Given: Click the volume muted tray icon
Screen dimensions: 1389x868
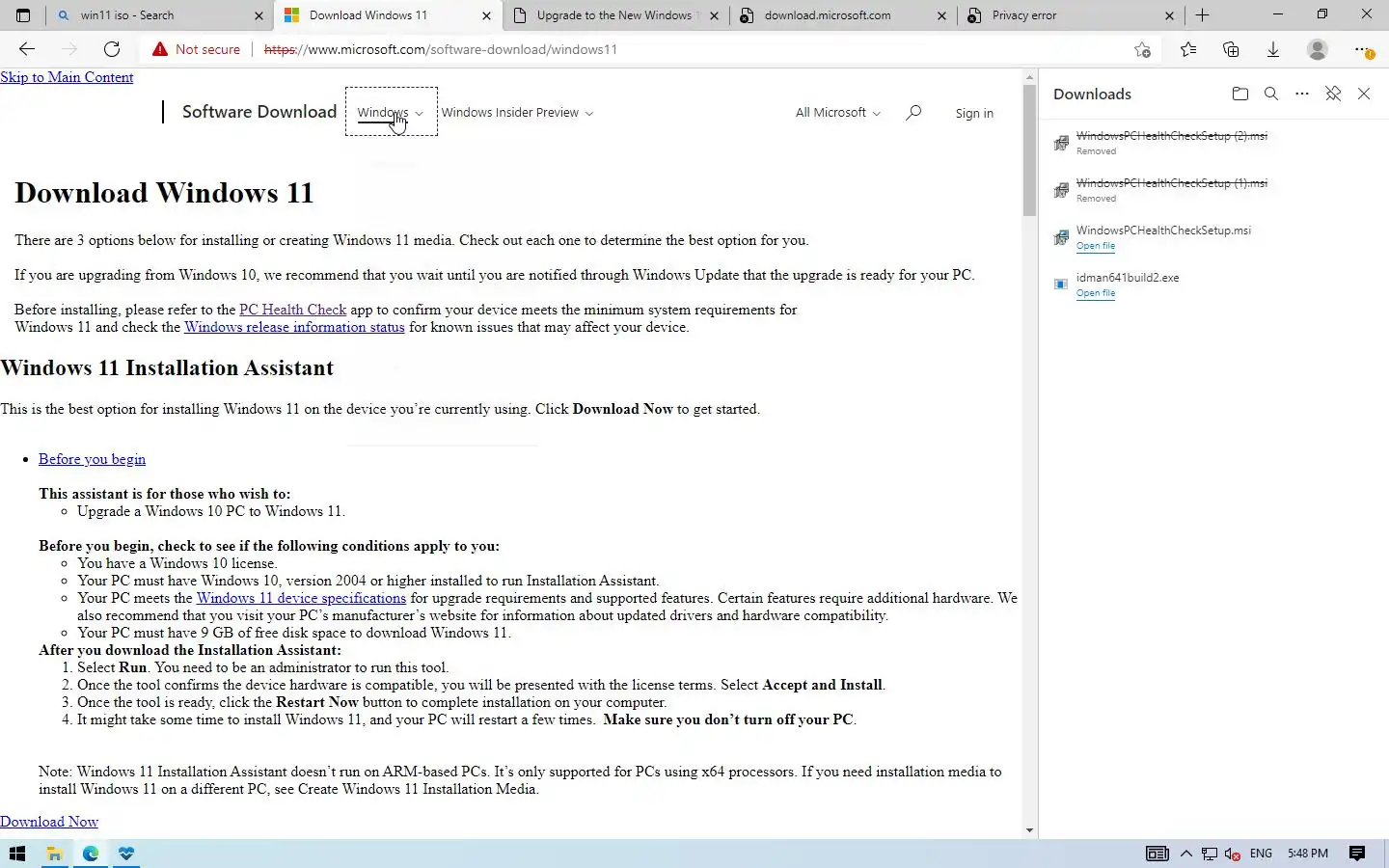Looking at the screenshot, I should point(1233,854).
